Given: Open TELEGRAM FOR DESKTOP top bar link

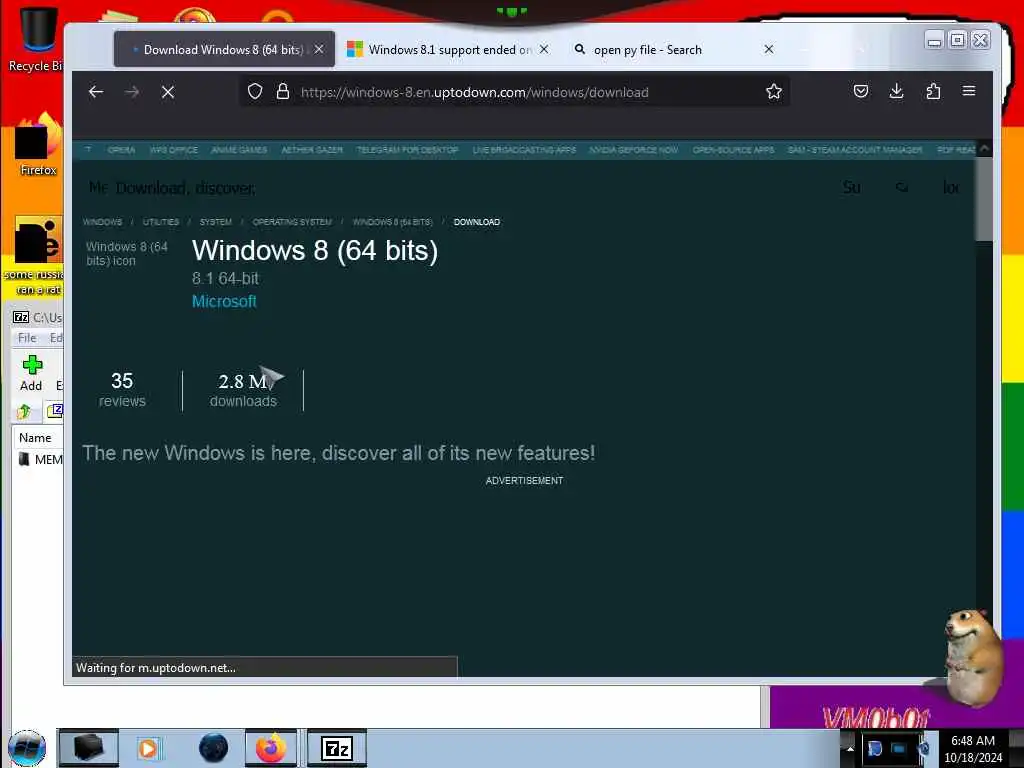Looking at the screenshot, I should 408,150.
